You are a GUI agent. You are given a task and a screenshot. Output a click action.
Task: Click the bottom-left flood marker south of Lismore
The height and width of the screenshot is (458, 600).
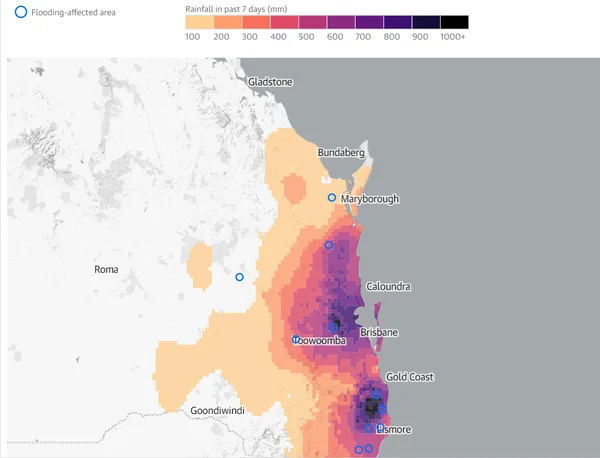coord(358,449)
